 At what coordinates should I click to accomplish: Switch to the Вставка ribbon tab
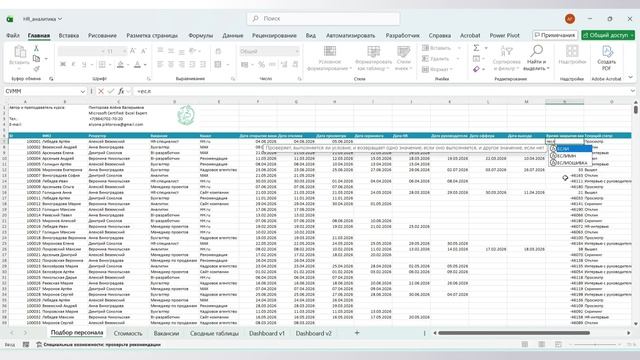(x=69, y=36)
